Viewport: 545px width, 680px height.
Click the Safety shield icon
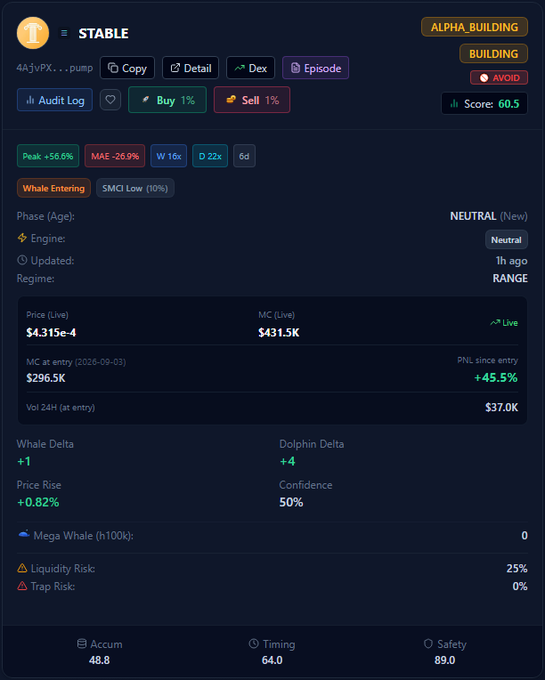[x=428, y=643]
